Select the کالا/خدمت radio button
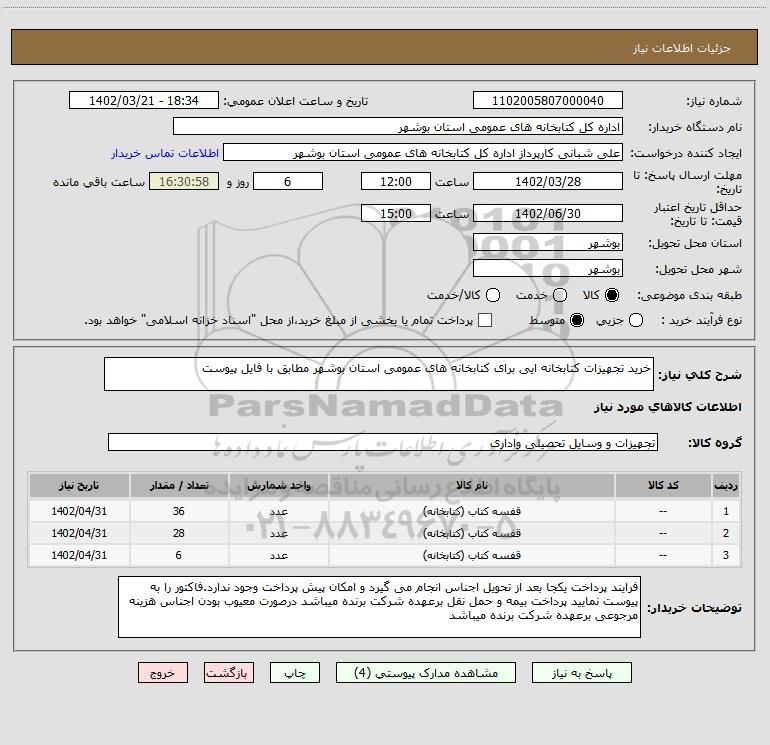The height and width of the screenshot is (745, 770). click(x=493, y=295)
